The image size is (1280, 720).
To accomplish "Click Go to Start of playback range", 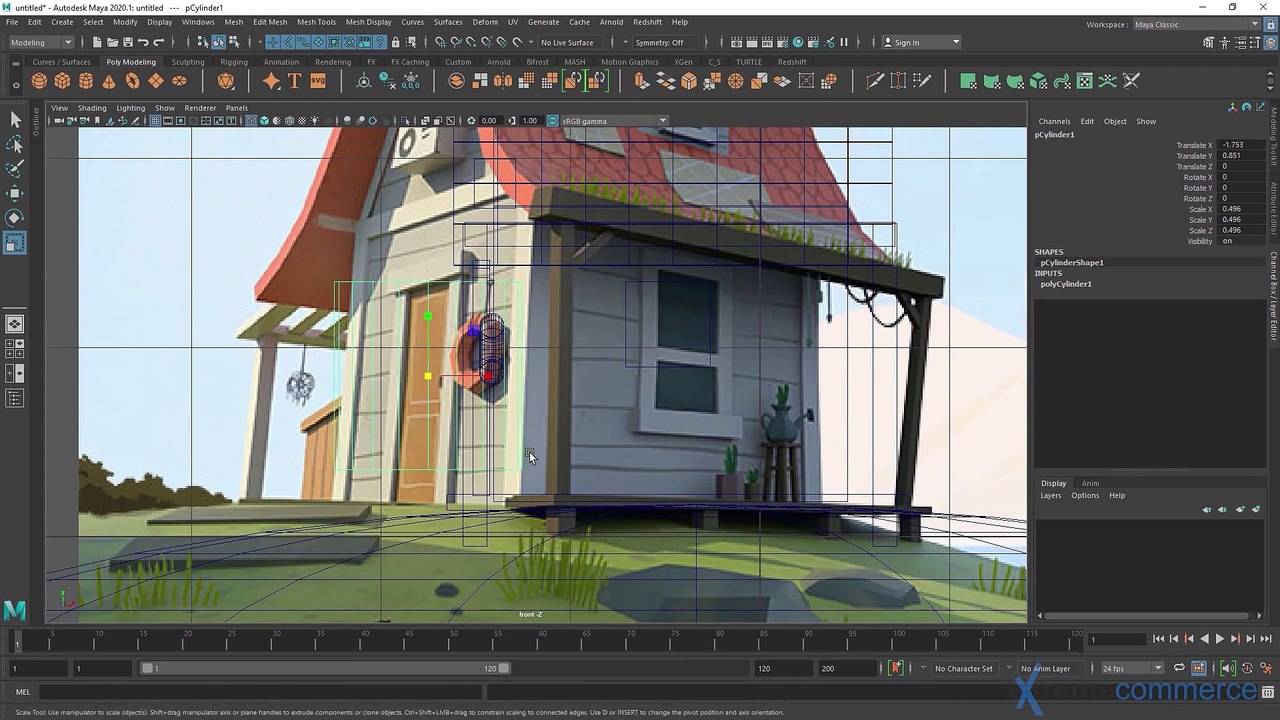I will (x=1158, y=639).
